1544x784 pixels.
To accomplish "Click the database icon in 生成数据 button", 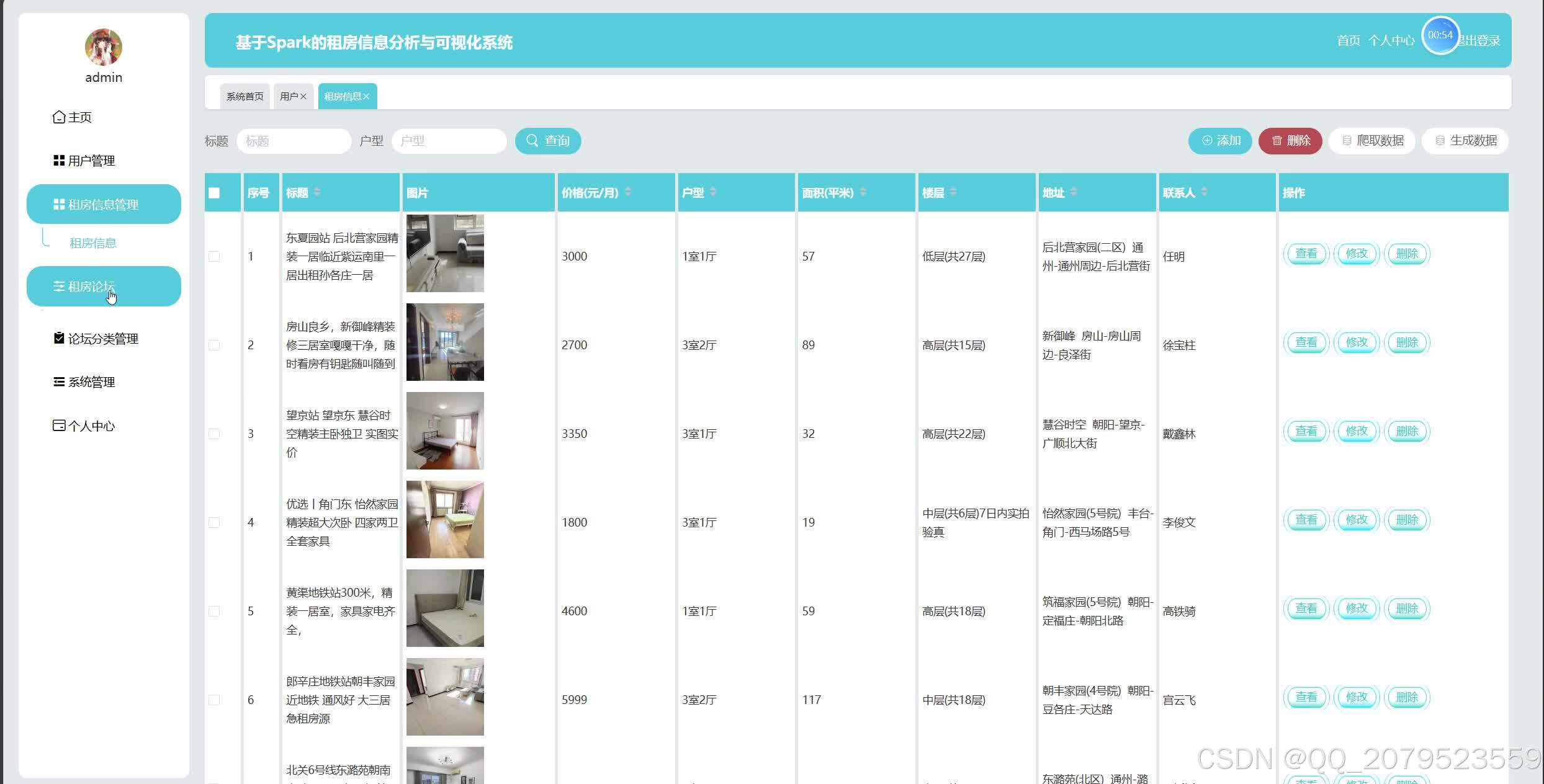I will pos(1440,141).
